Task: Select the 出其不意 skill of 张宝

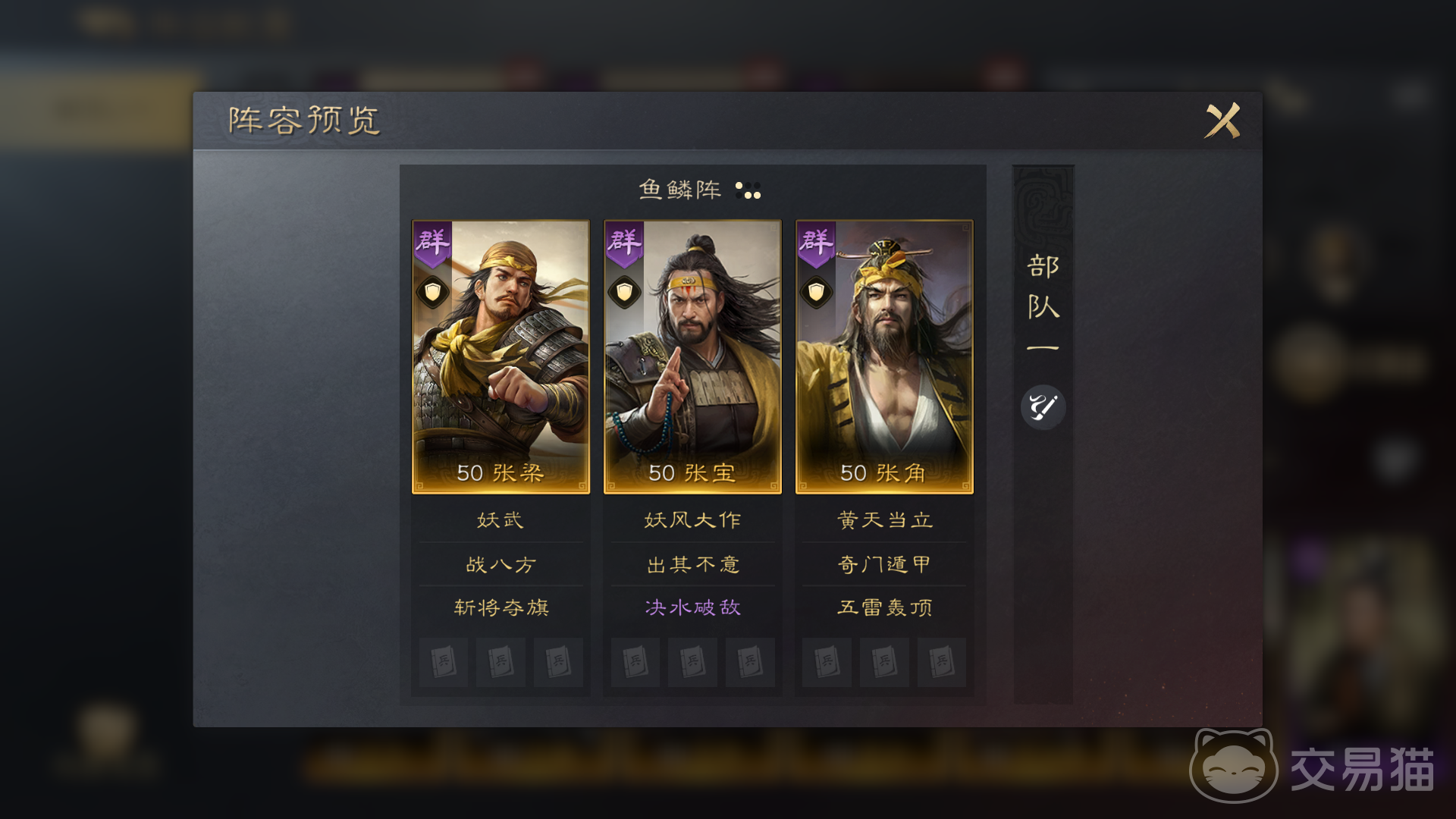Action: point(692,564)
